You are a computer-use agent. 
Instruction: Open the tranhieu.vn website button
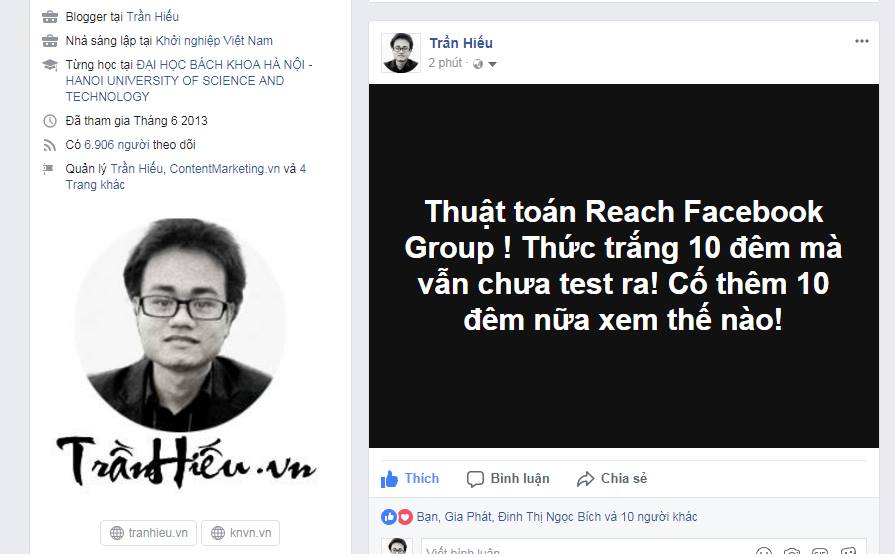(148, 533)
